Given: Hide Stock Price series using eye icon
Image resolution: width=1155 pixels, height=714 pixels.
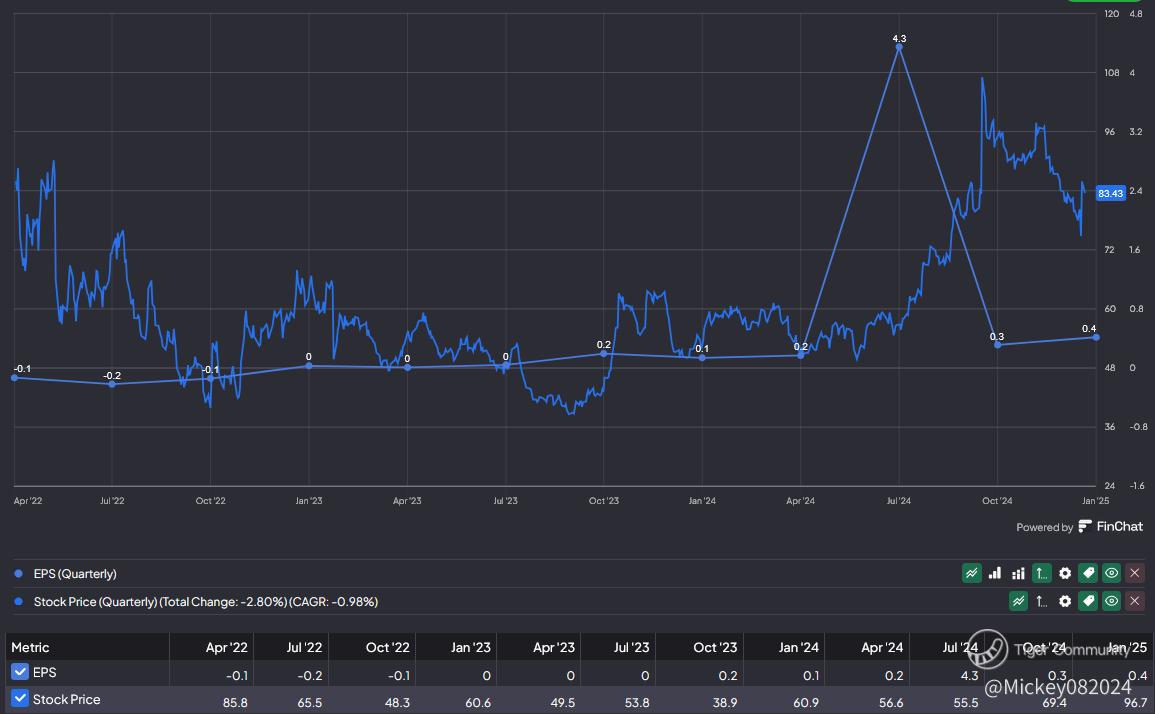Looking at the screenshot, I should tap(1111, 601).
